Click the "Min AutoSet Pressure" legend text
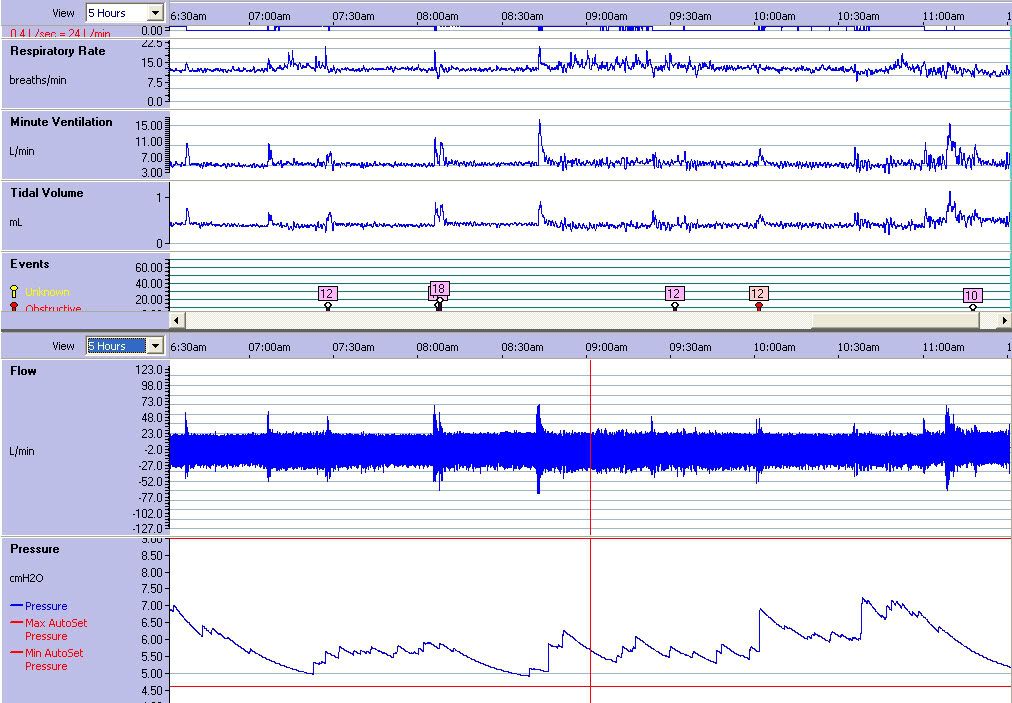 click(x=54, y=659)
